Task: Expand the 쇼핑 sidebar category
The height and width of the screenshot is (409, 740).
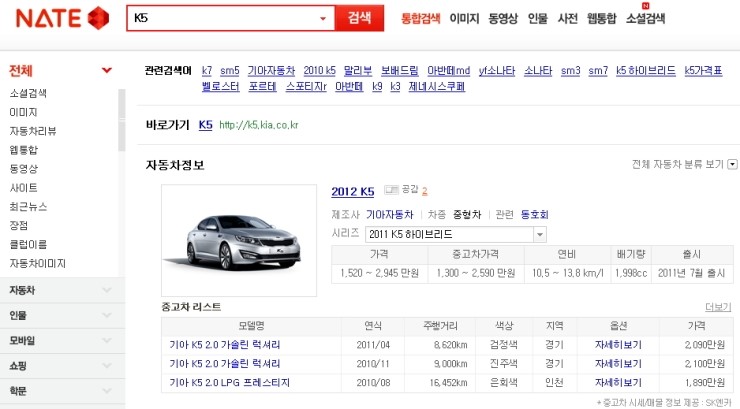Action: 62,366
